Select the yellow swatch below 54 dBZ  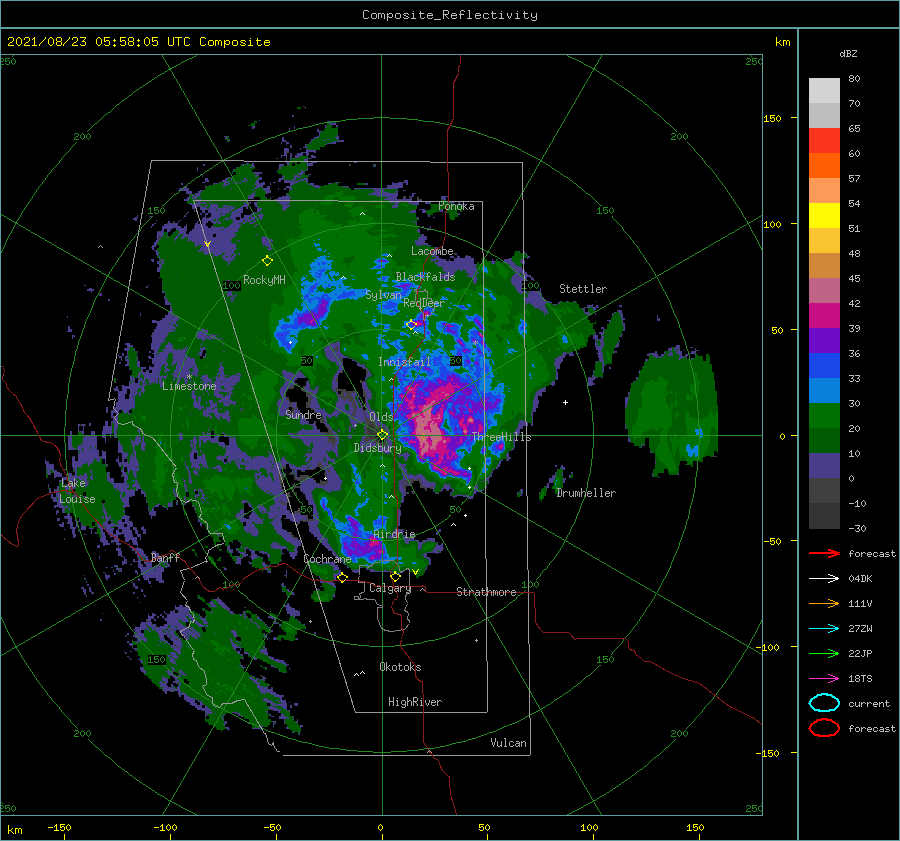pos(824,215)
